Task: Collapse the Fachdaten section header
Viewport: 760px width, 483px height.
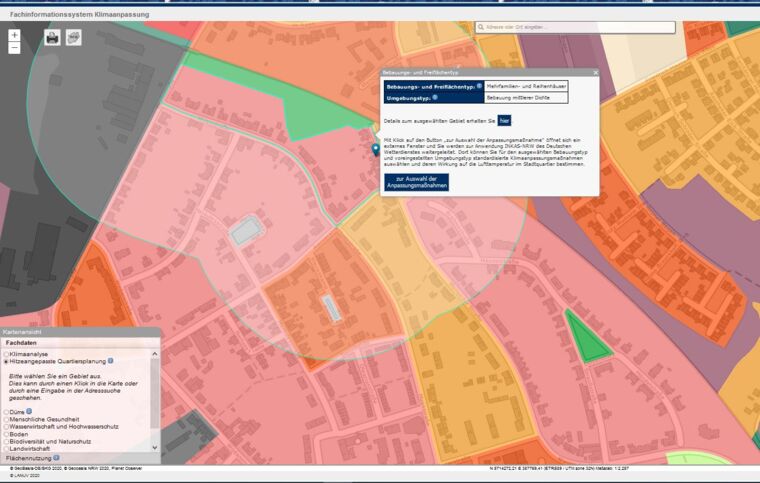Action: pyautogui.click(x=22, y=342)
